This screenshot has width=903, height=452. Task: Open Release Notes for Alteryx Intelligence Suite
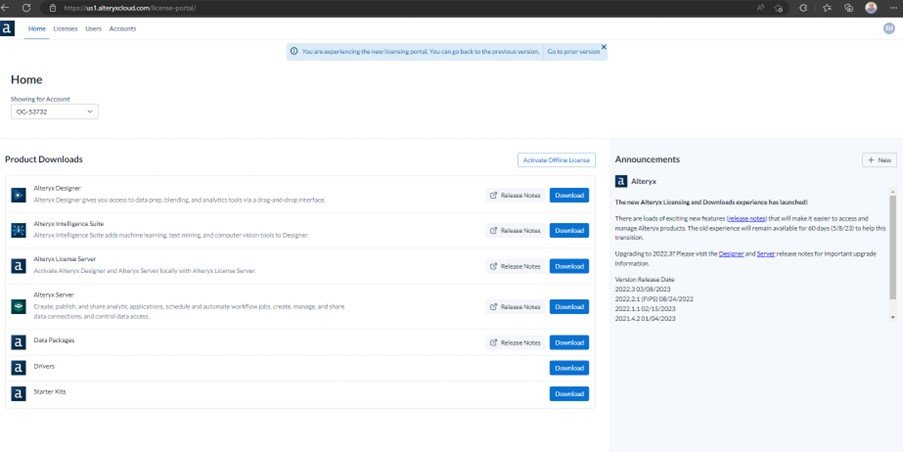tap(515, 230)
